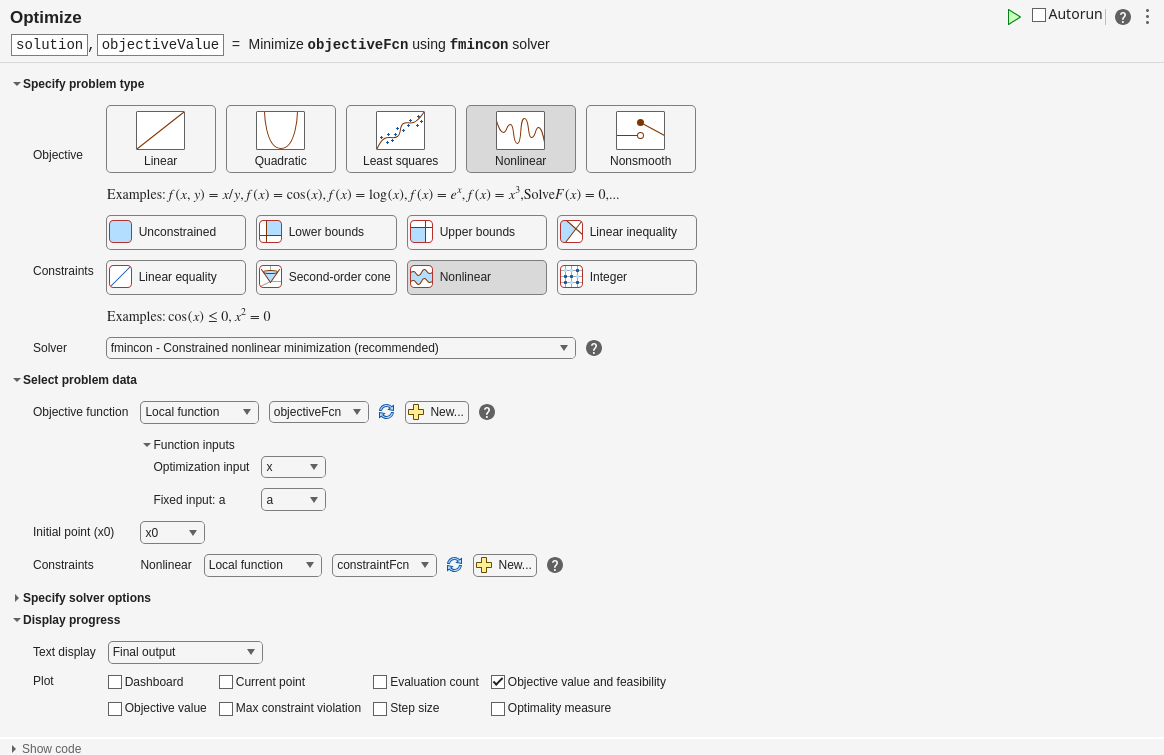Run the optimization with the green arrow
The image size is (1164, 755).
click(x=1013, y=16)
